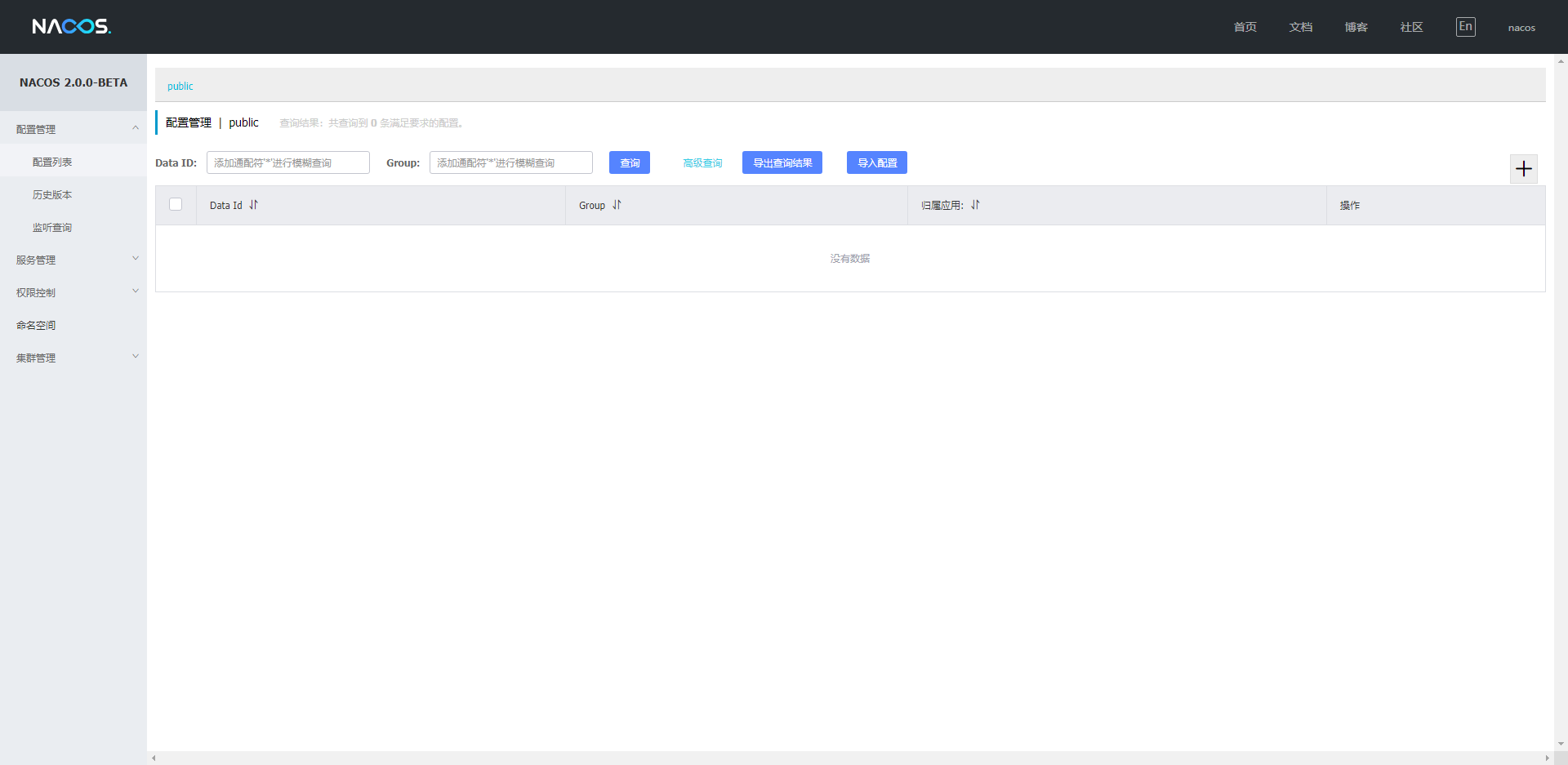
Task: Expand the 集群管理 menu
Action: 73,358
